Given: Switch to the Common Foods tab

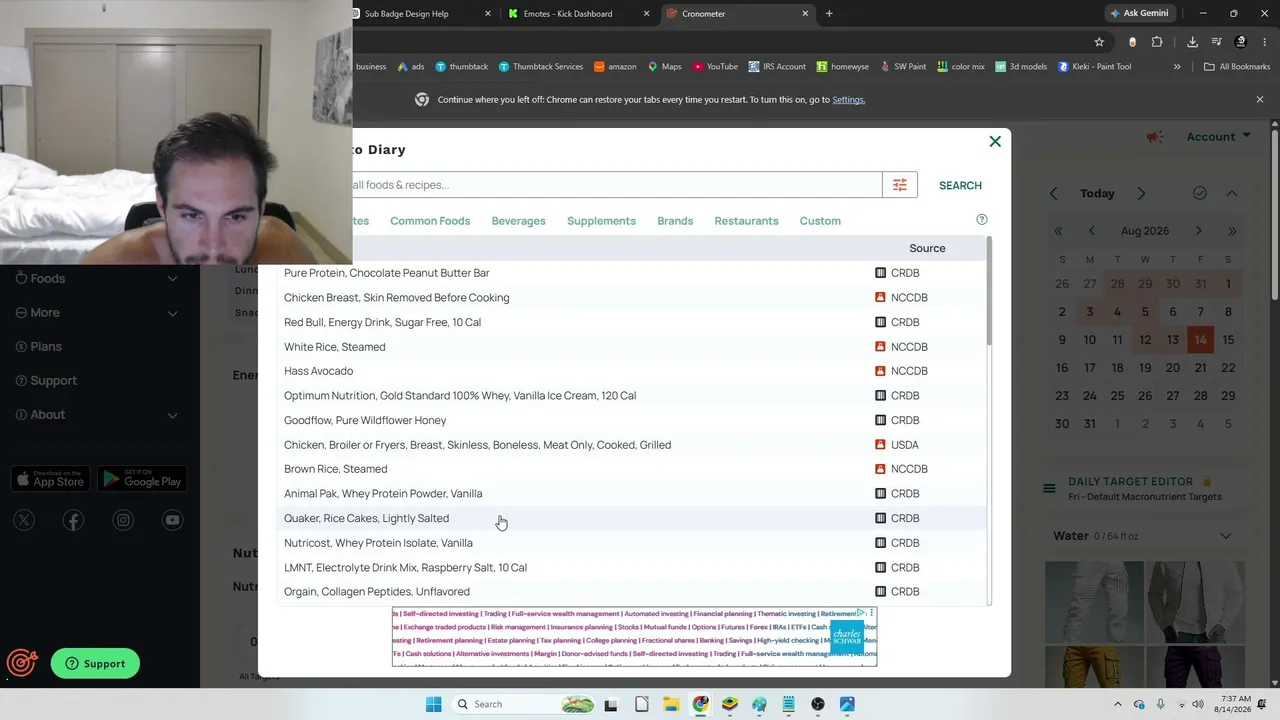Looking at the screenshot, I should [430, 221].
